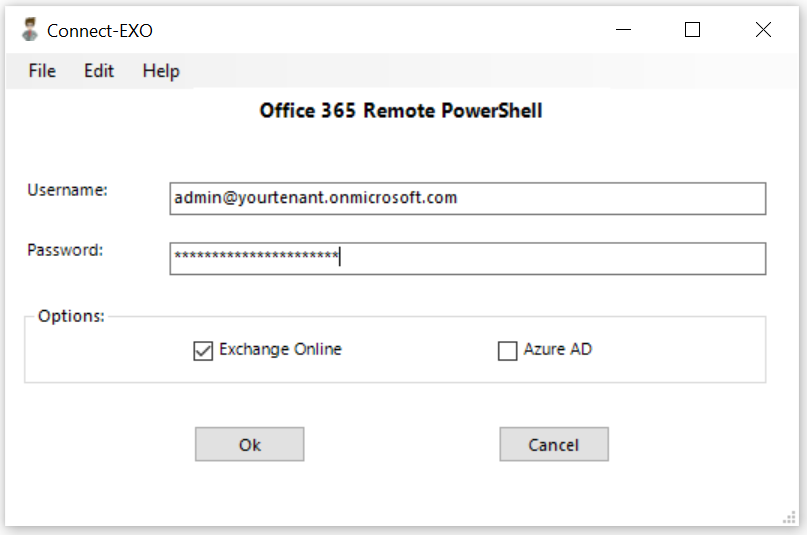Close the Connect-EXO window

click(763, 30)
